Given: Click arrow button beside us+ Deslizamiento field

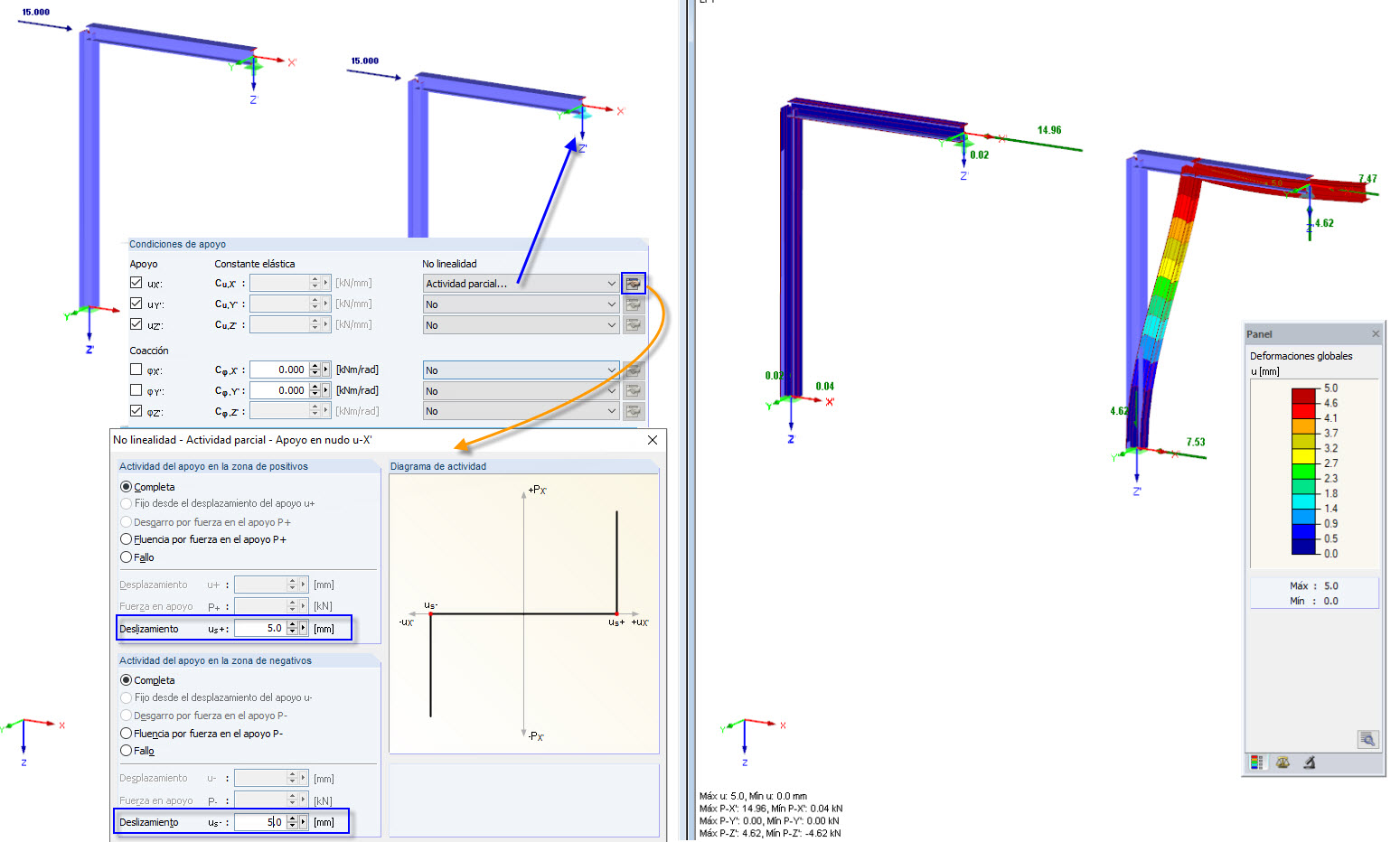Looking at the screenshot, I should tap(304, 629).
